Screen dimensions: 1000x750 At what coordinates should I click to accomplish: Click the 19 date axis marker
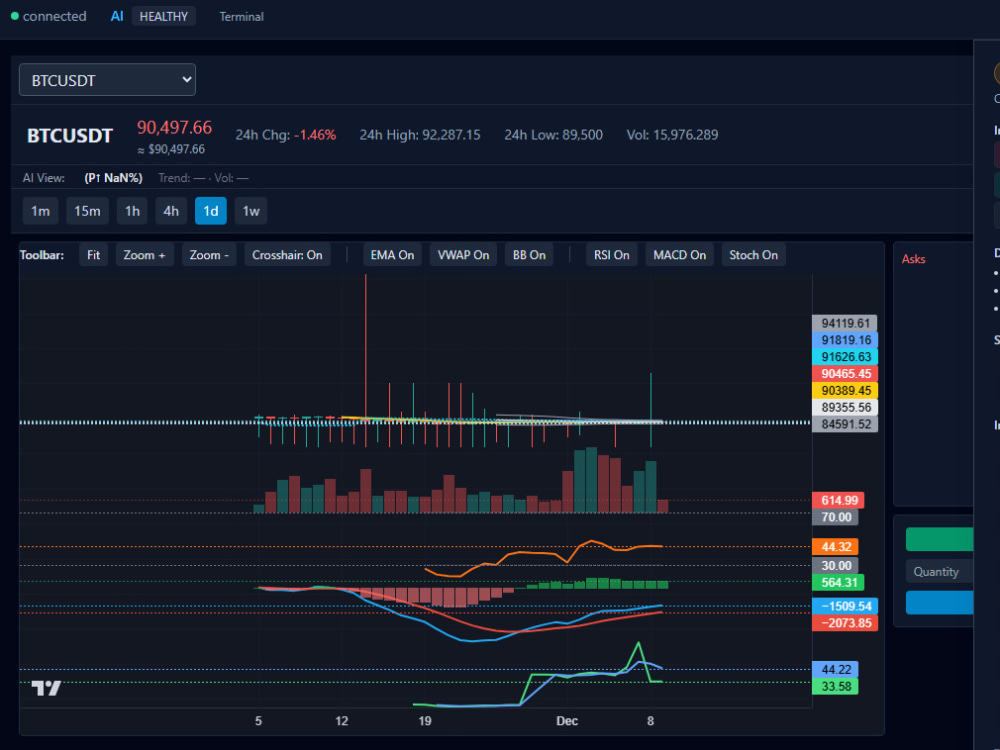click(x=425, y=721)
